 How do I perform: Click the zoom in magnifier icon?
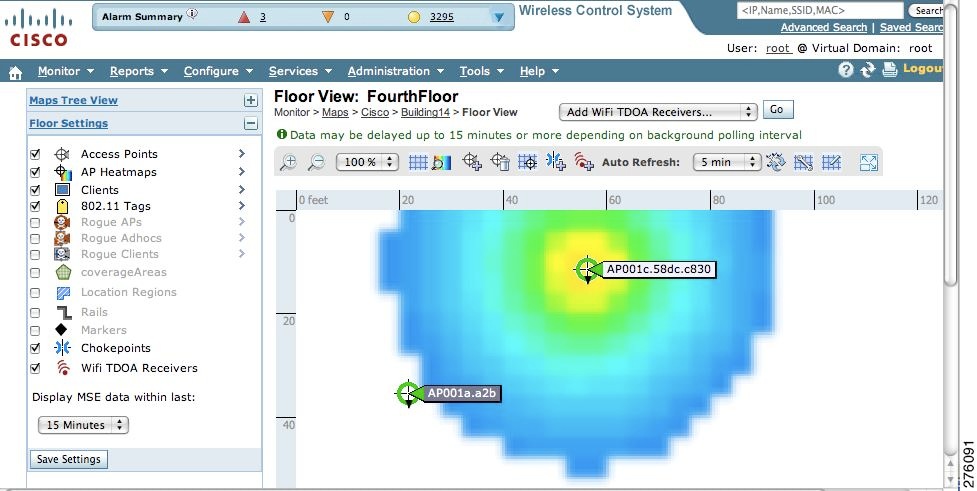point(288,163)
